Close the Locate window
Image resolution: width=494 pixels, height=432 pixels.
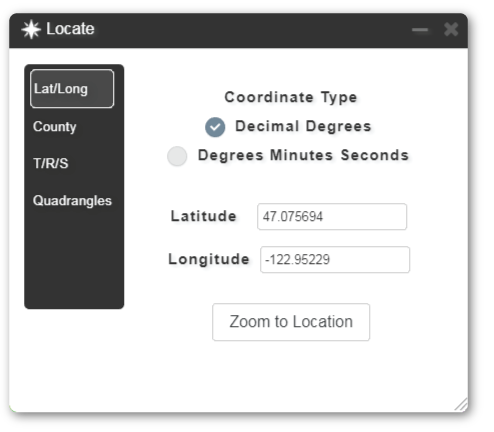[451, 30]
